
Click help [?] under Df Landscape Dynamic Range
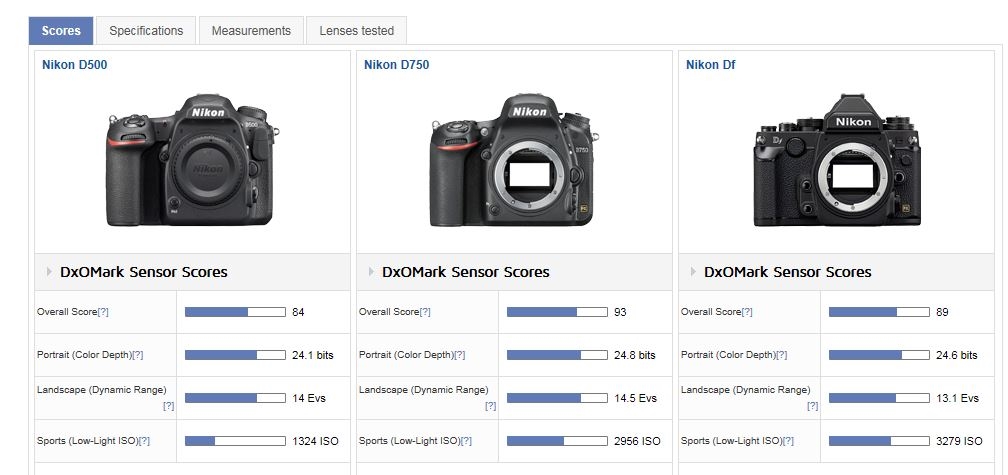[x=812, y=406]
